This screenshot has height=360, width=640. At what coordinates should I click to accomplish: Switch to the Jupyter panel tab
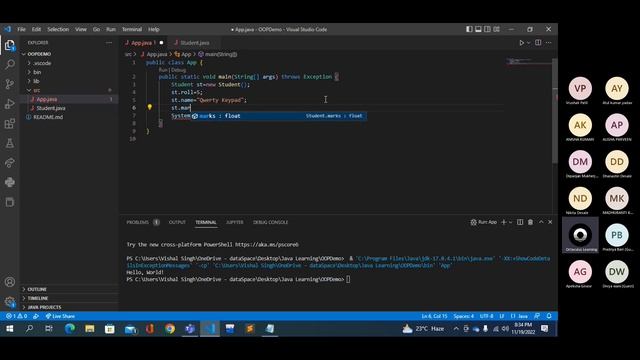(235, 222)
